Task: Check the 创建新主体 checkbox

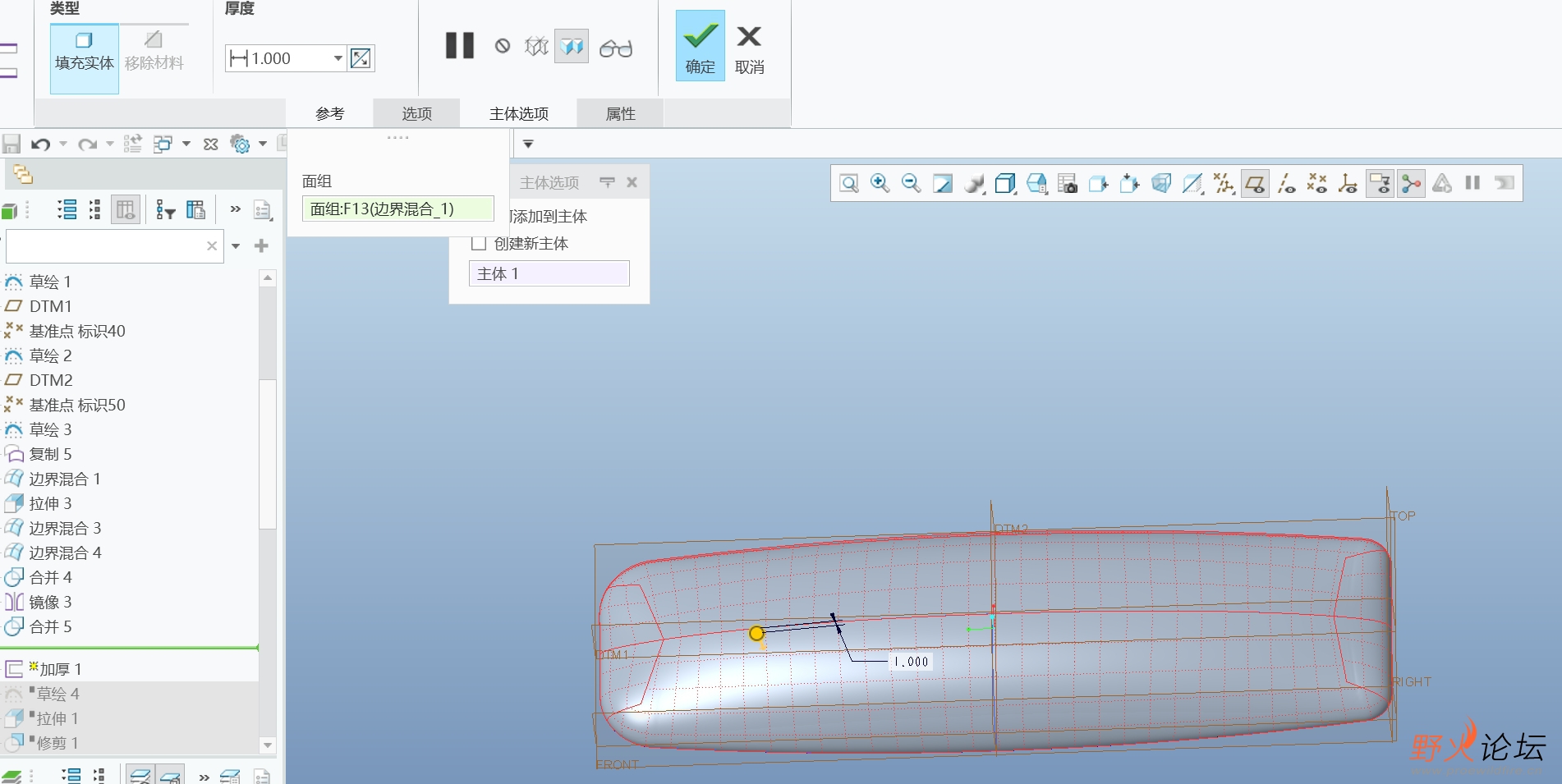Action: pos(479,244)
